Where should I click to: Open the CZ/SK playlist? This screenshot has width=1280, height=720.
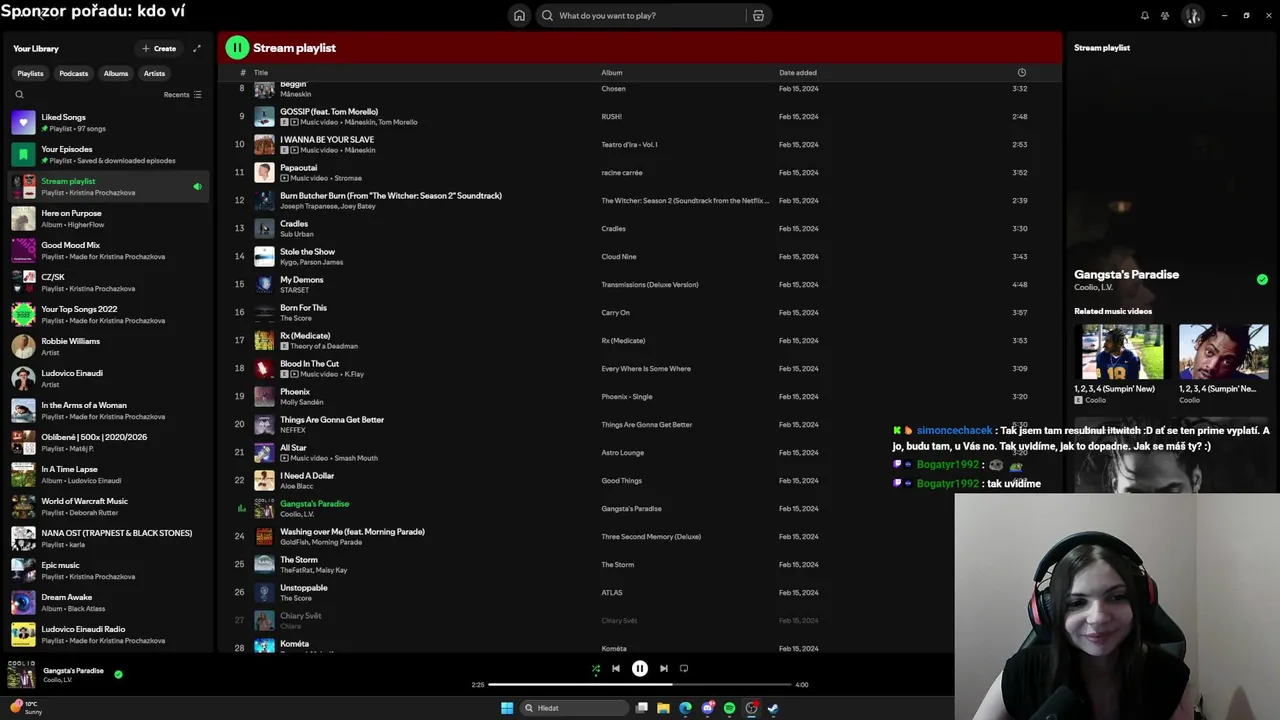(108, 282)
